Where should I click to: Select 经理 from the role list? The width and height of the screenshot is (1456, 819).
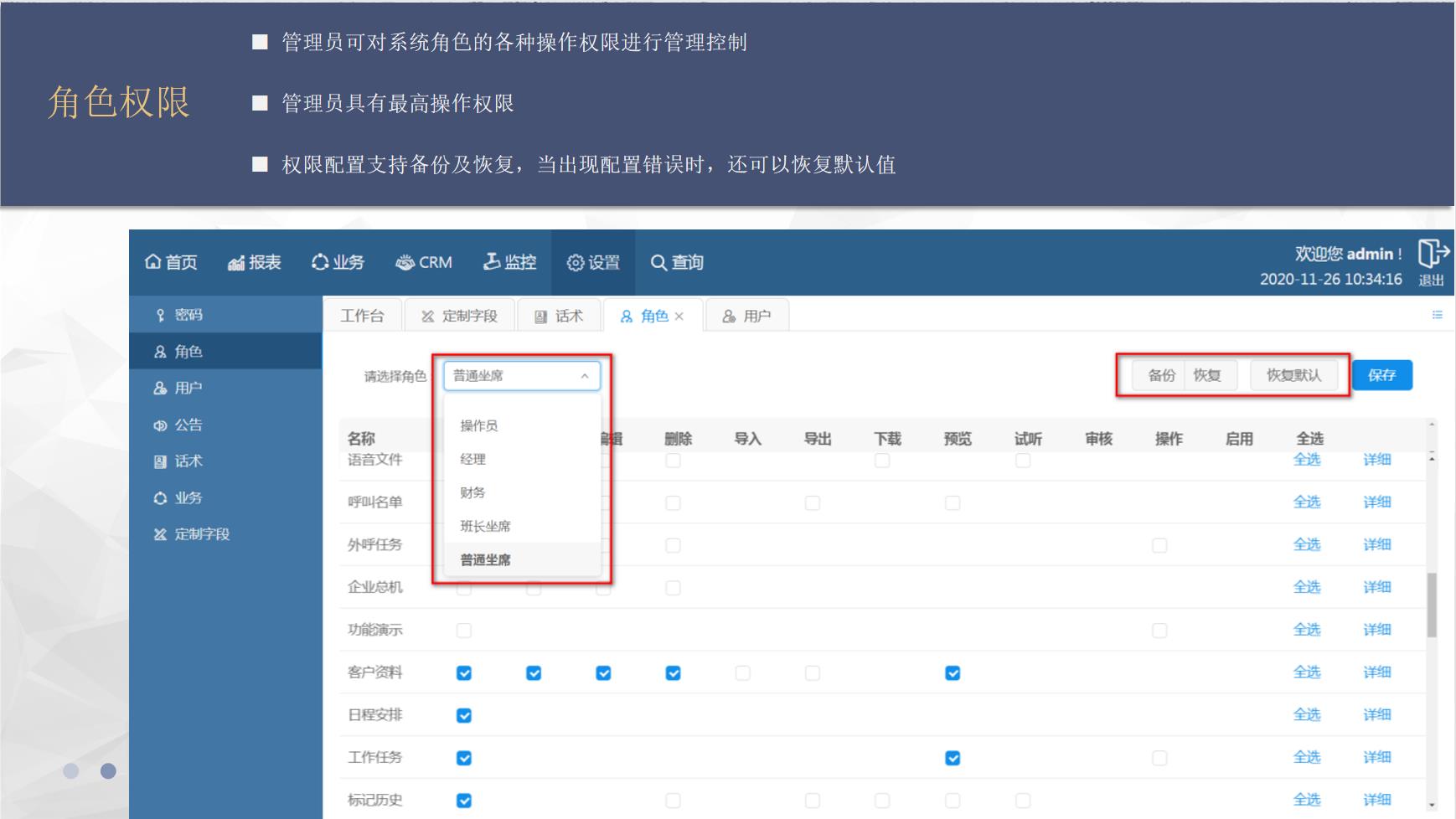click(522, 459)
